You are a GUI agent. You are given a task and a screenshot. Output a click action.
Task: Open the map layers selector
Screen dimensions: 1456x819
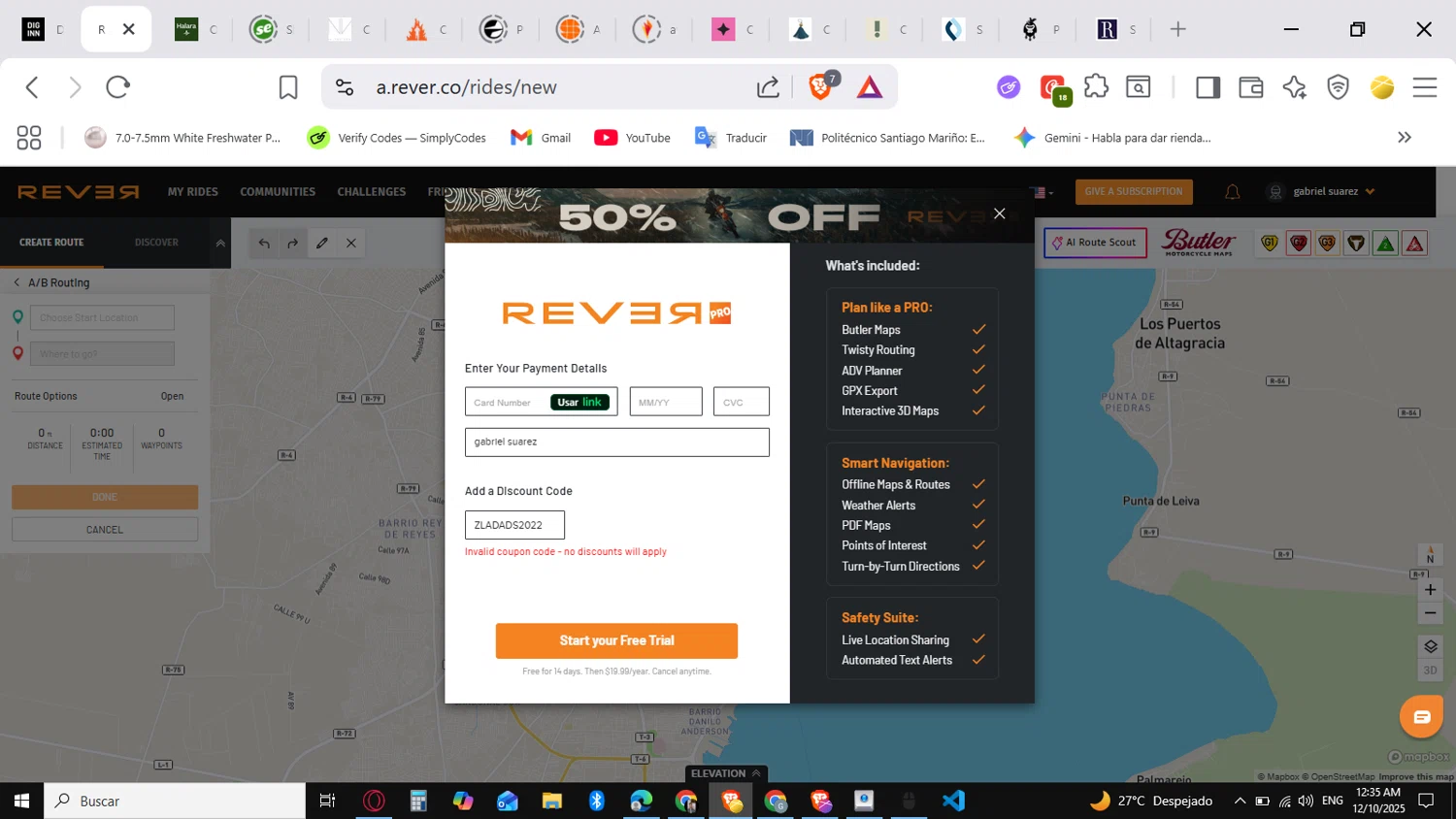(1430, 646)
